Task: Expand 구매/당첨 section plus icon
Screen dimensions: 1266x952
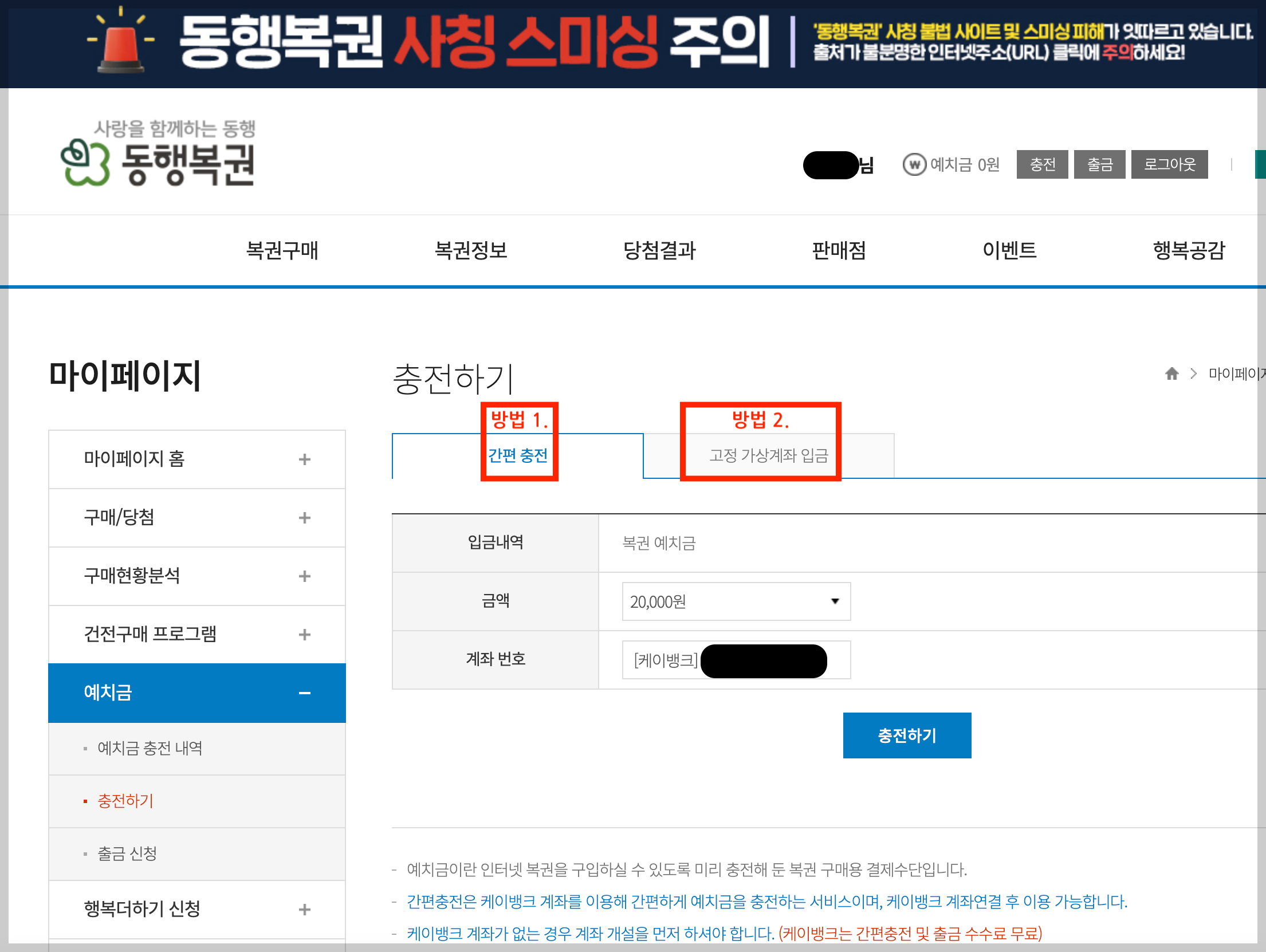Action: pyautogui.click(x=304, y=518)
